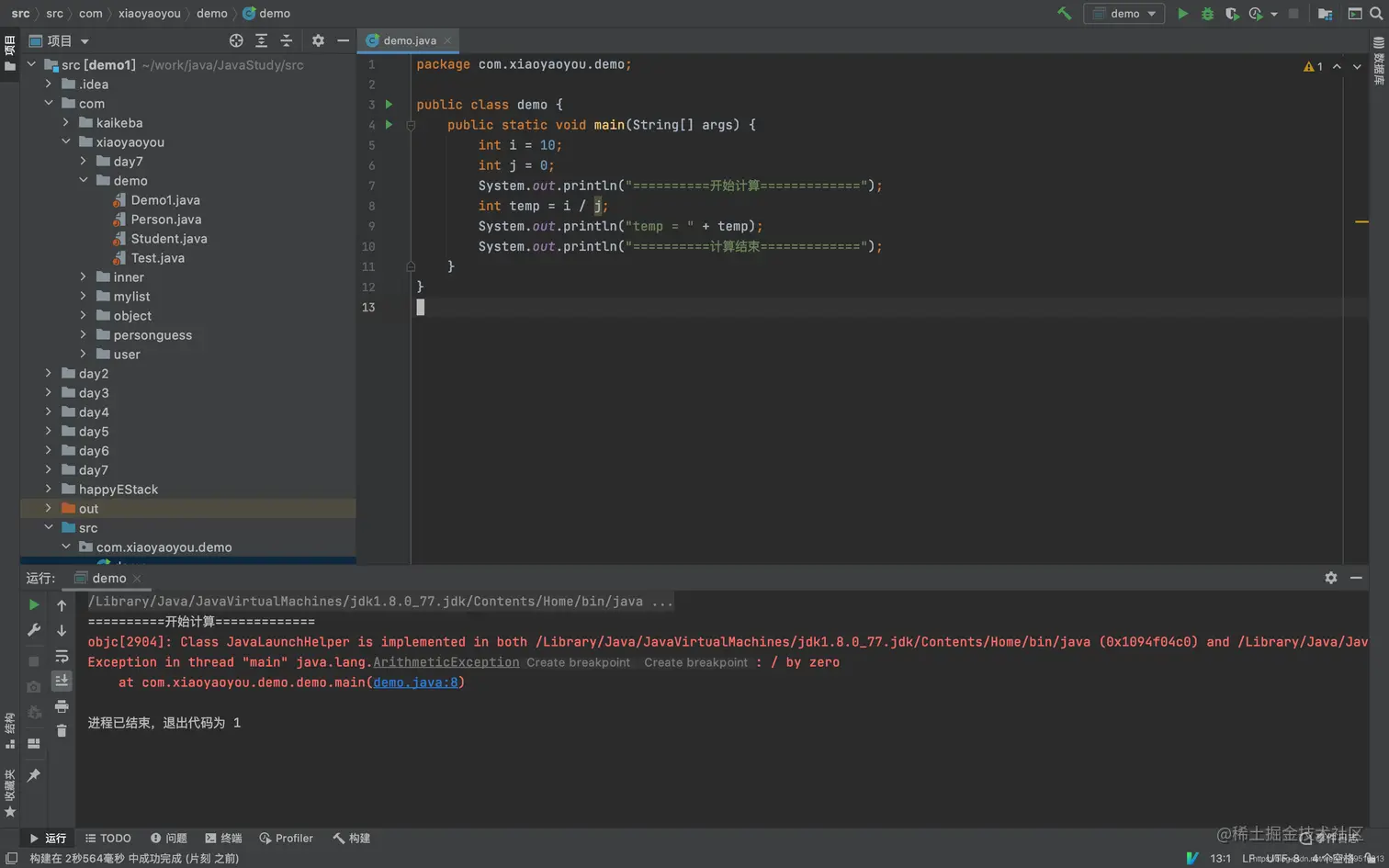Open Student.java in the project tree

tap(169, 239)
